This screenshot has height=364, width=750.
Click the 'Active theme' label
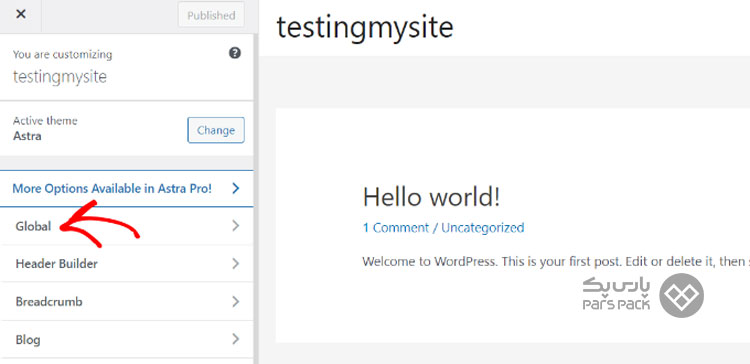[45, 121]
